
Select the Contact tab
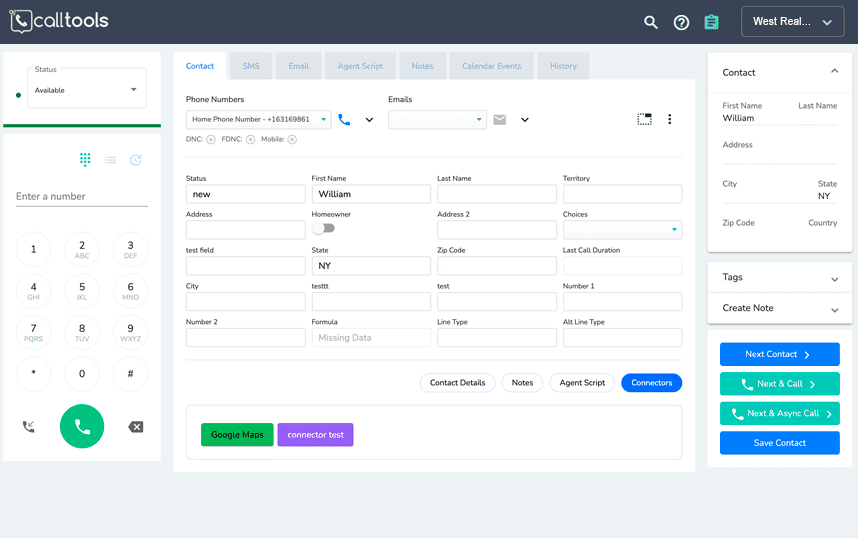[x=200, y=66]
